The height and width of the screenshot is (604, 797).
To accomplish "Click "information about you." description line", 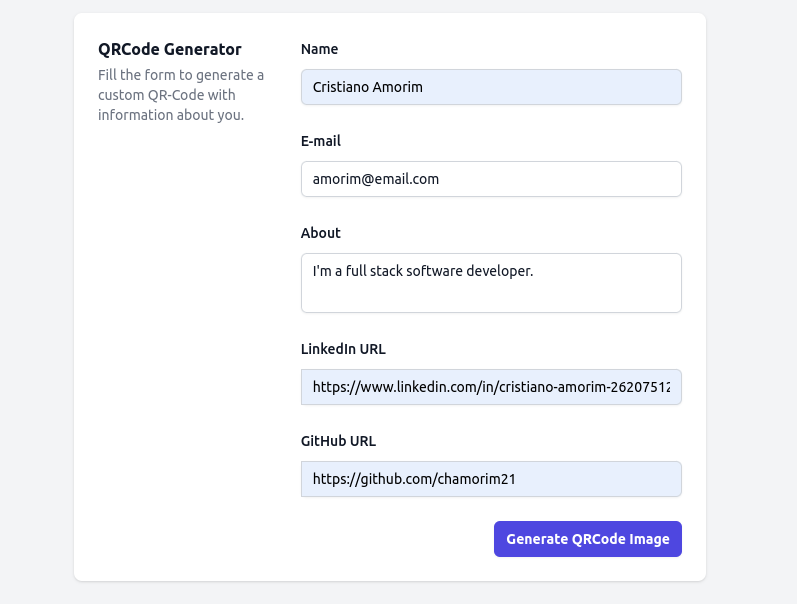I will tap(171, 115).
